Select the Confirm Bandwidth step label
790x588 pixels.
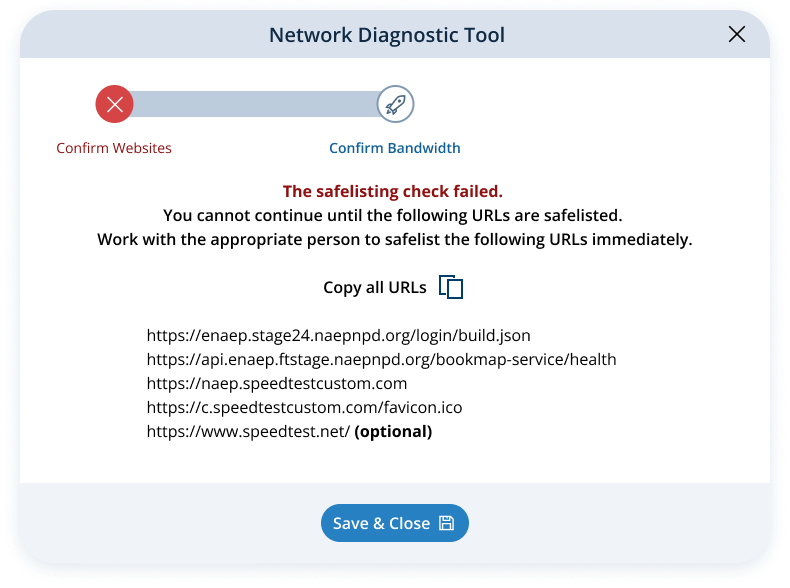tap(395, 148)
